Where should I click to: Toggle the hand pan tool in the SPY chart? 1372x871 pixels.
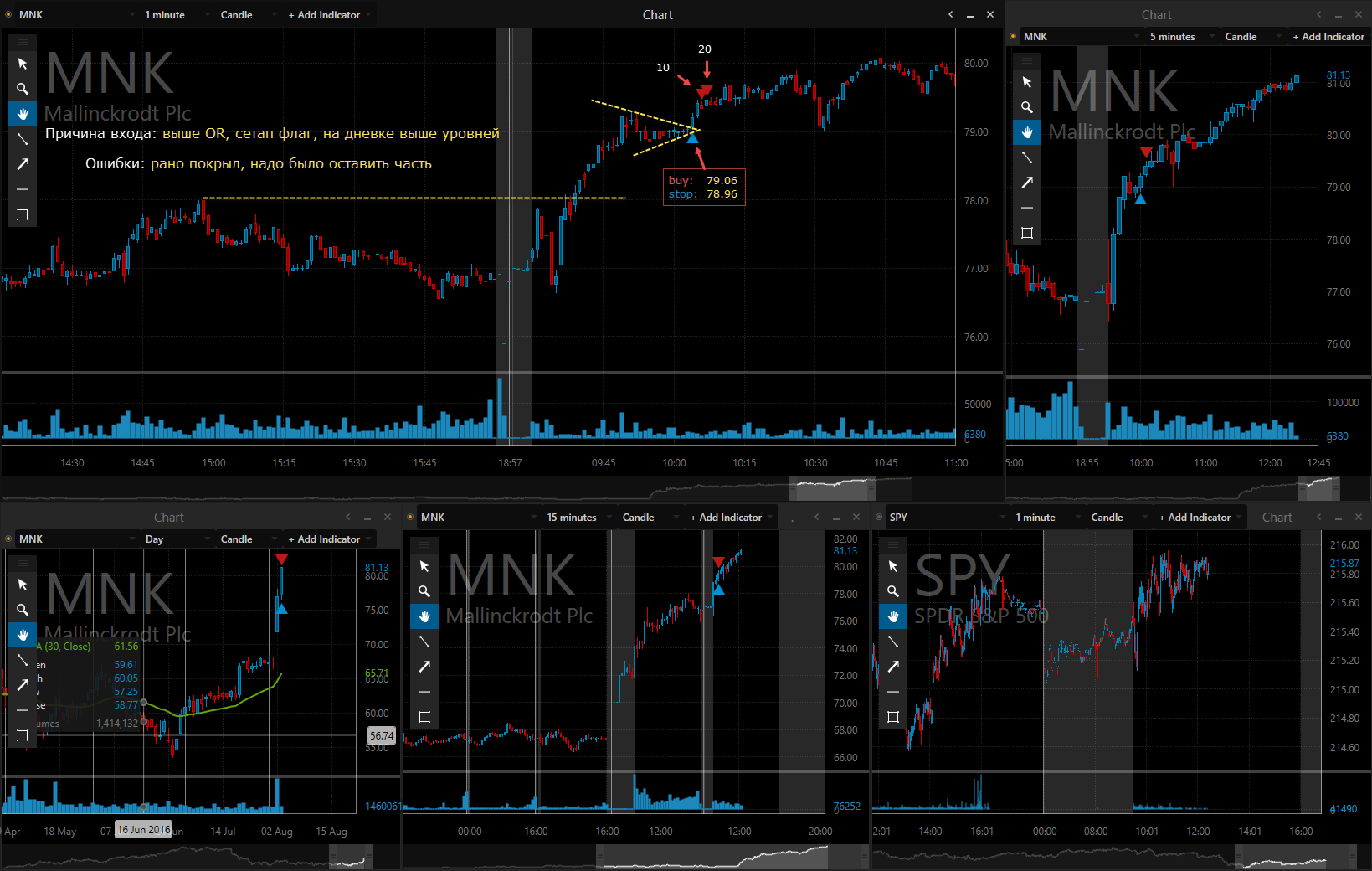[x=893, y=616]
